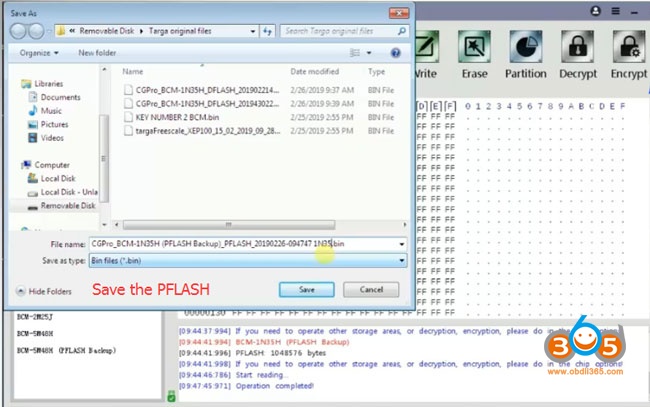Click the Save button
The image size is (650, 407).
307,289
